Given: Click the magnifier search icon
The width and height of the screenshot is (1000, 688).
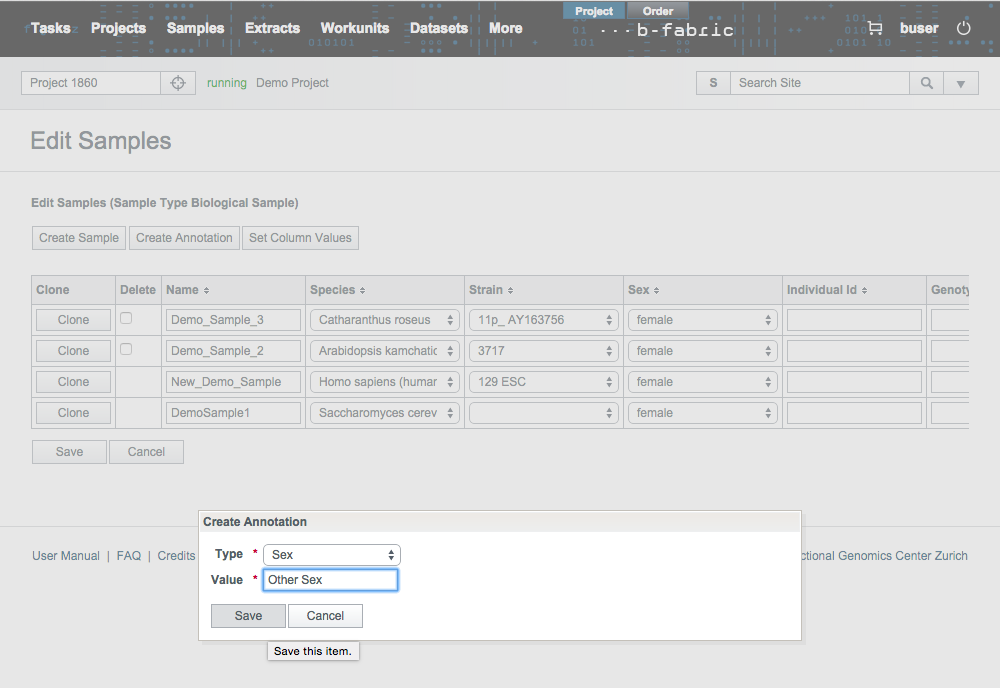Looking at the screenshot, I should pos(927,83).
